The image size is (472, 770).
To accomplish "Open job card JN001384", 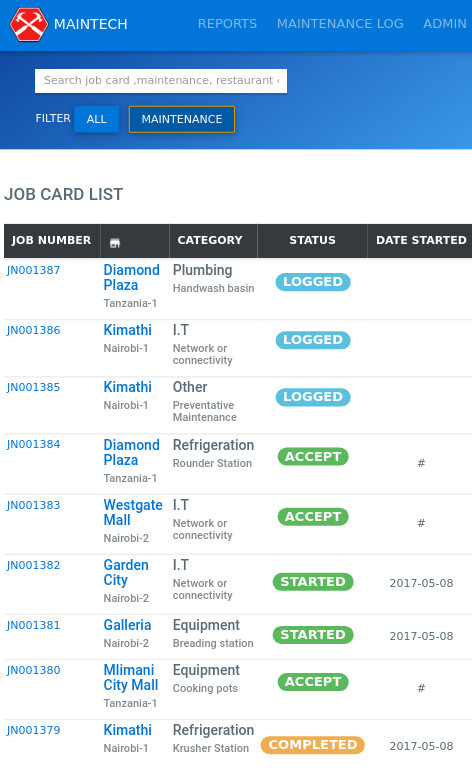I will coord(33,444).
